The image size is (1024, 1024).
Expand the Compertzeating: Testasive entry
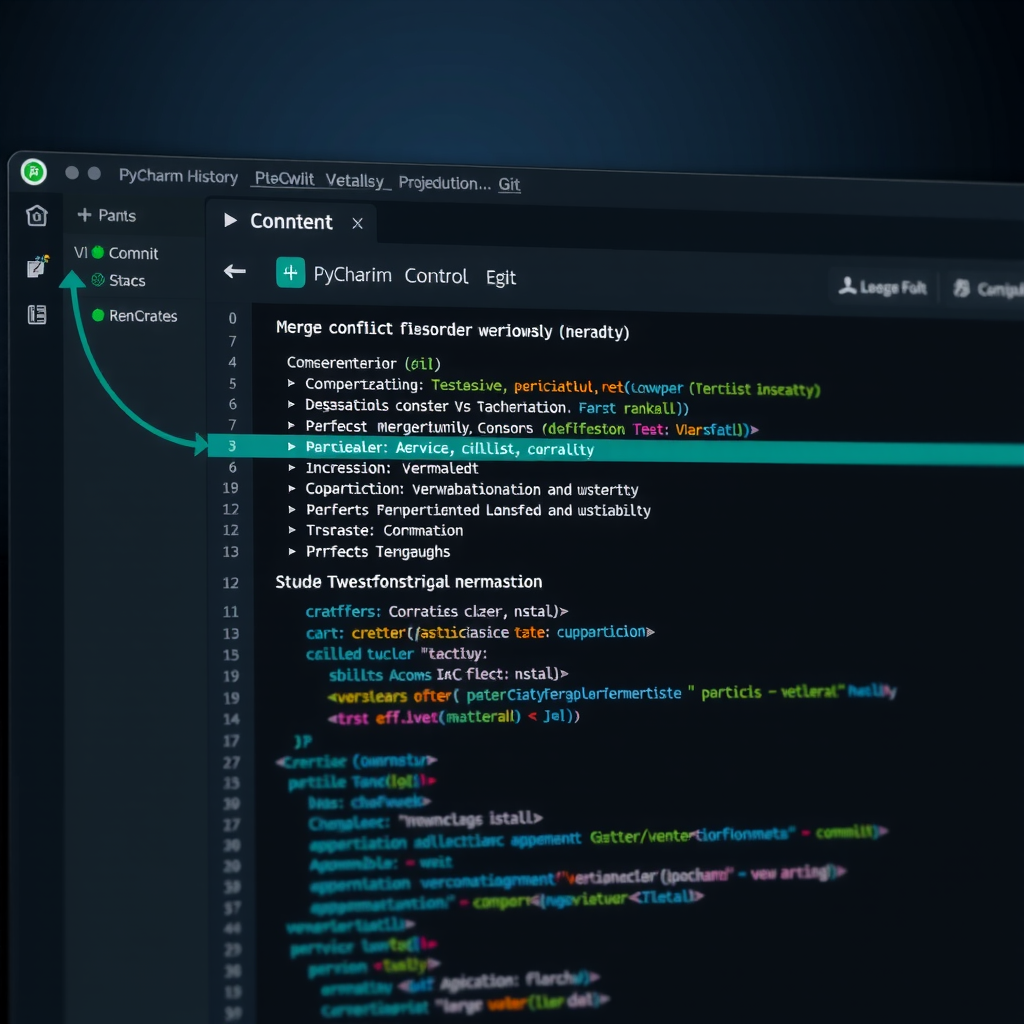pyautogui.click(x=291, y=383)
